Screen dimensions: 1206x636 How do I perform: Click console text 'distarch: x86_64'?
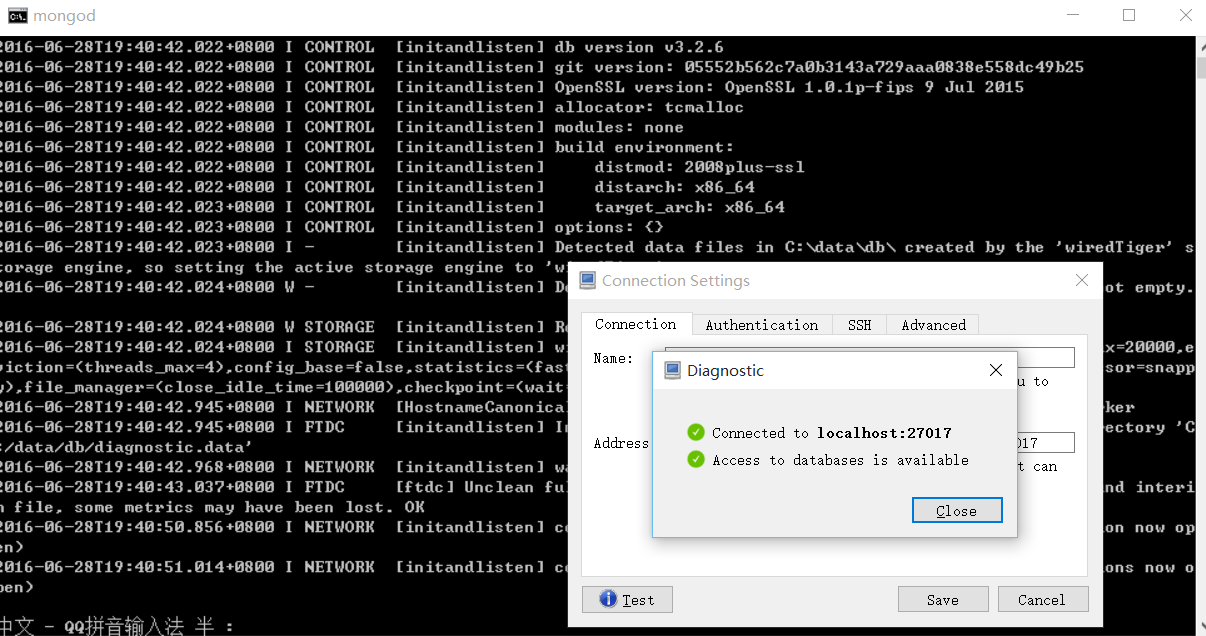(674, 187)
